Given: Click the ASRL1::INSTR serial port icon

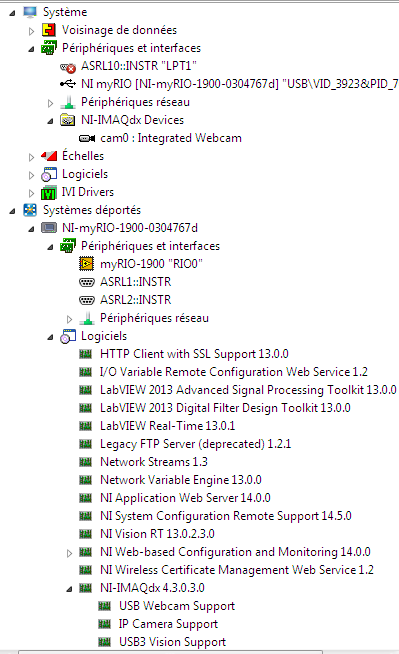Looking at the screenshot, I should 87,282.
